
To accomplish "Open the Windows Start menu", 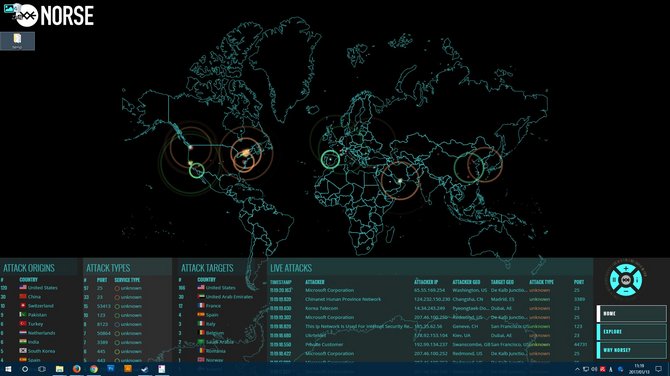I will 8,369.
